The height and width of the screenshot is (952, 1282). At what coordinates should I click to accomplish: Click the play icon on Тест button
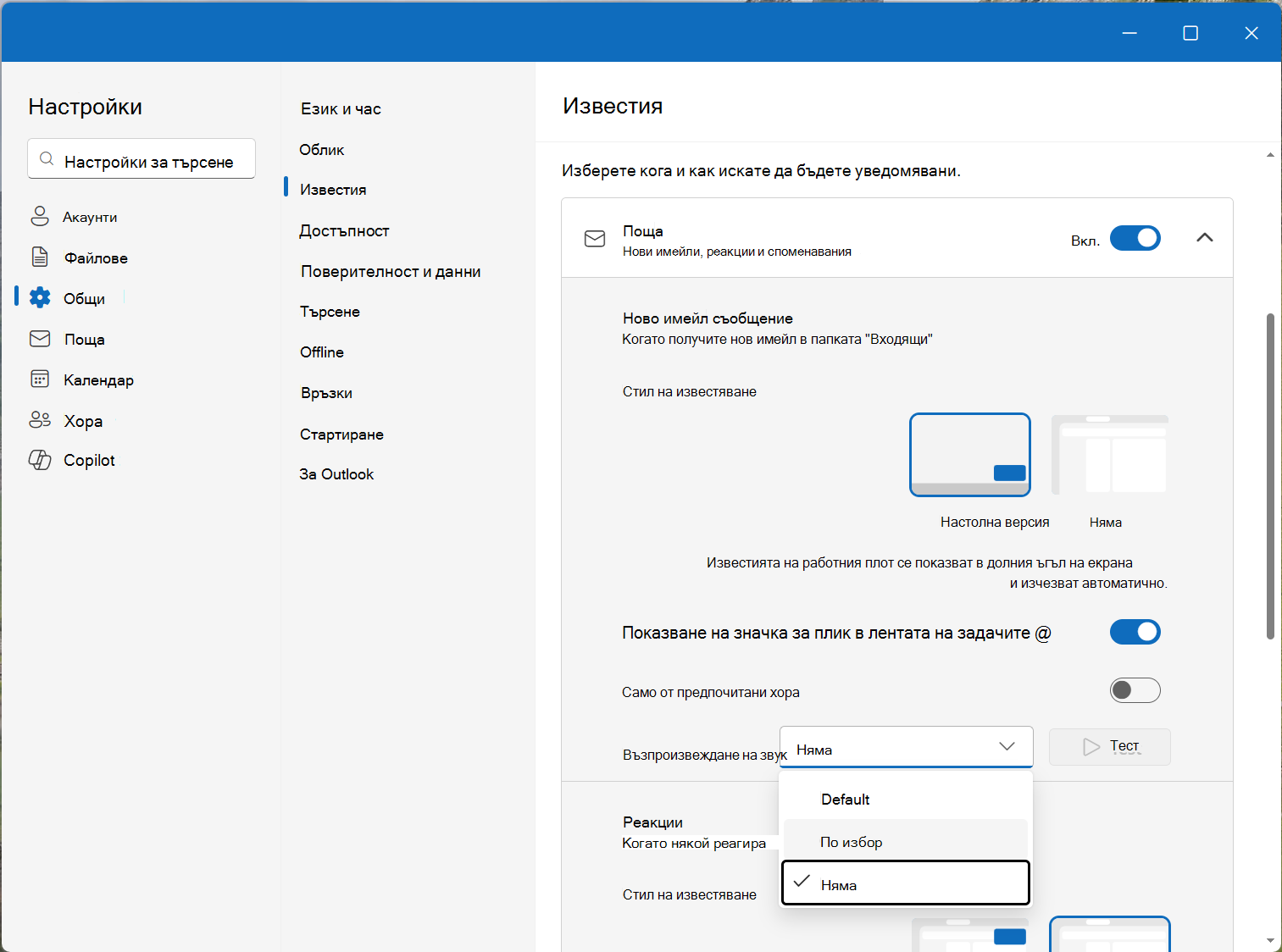[1091, 747]
